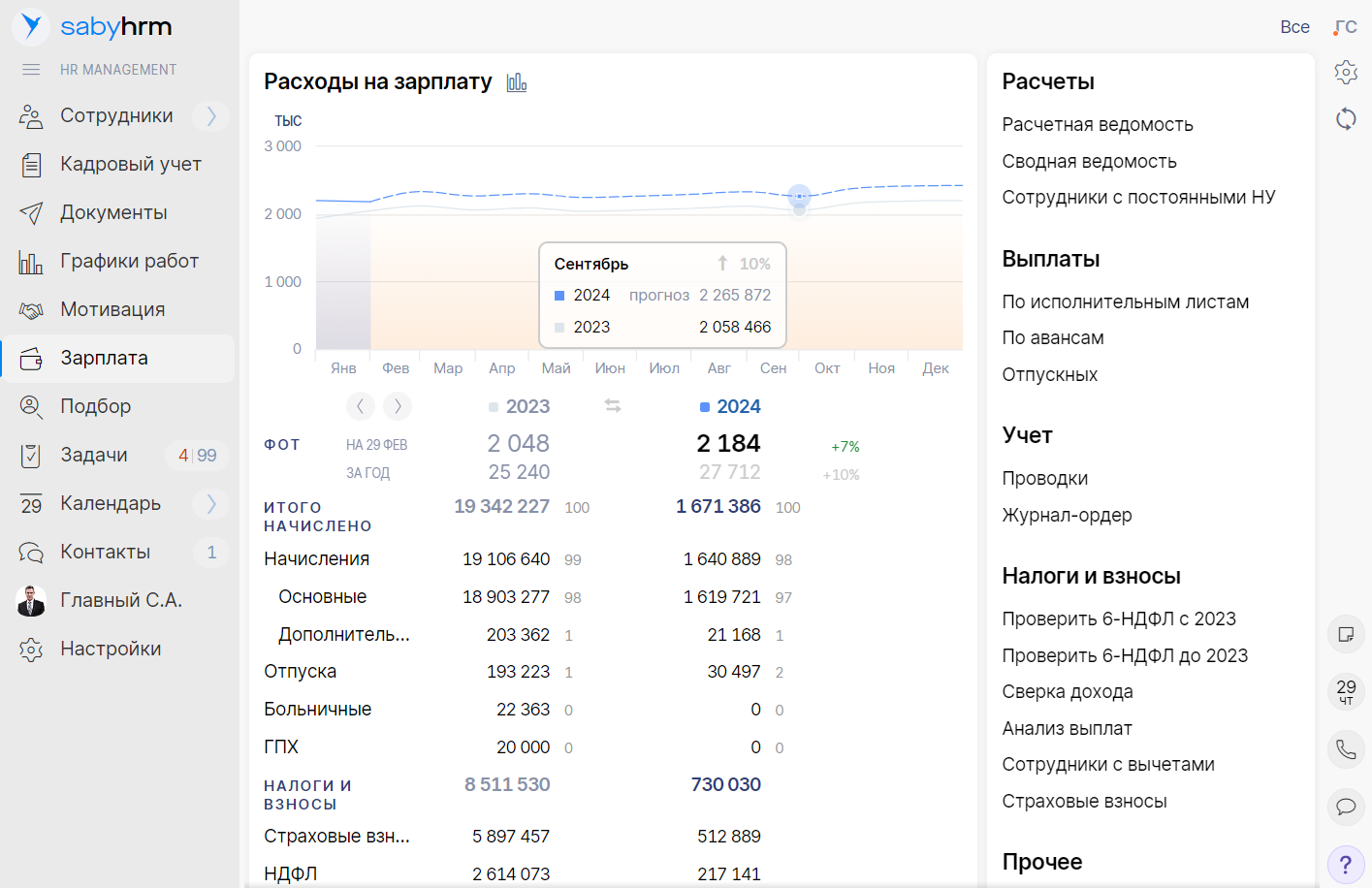1372x888 pixels.
Task: Expand the Календарь submenu chevron
Action: pos(210,502)
